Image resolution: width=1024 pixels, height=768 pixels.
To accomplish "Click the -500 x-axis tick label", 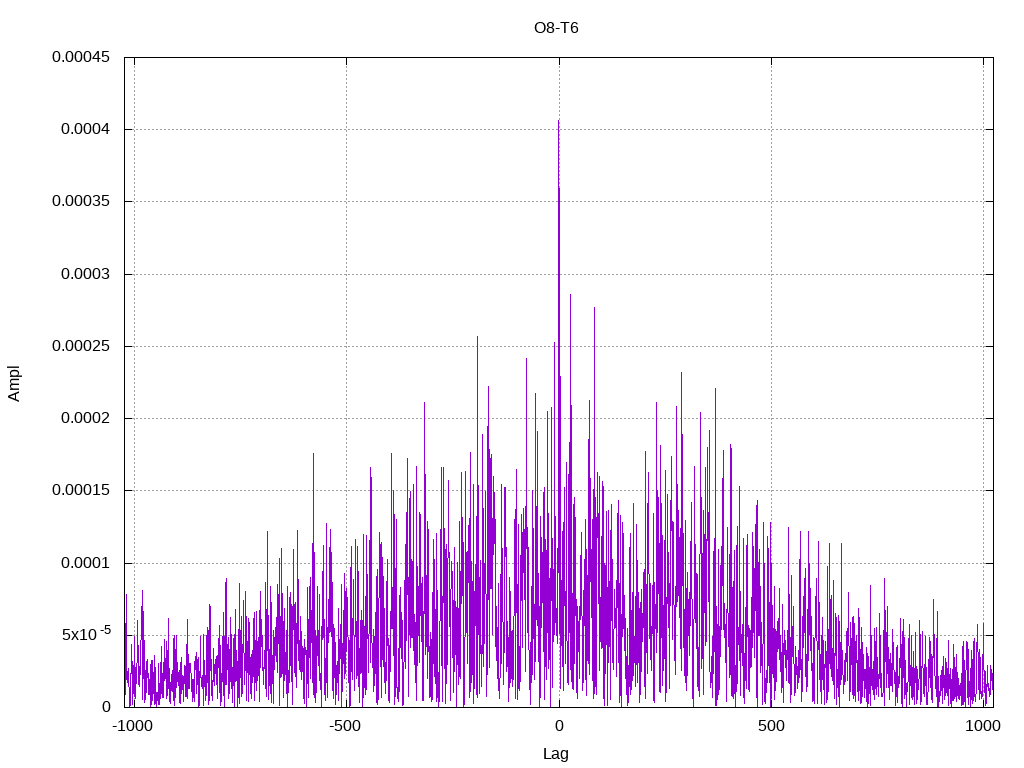I will pyautogui.click(x=345, y=726).
